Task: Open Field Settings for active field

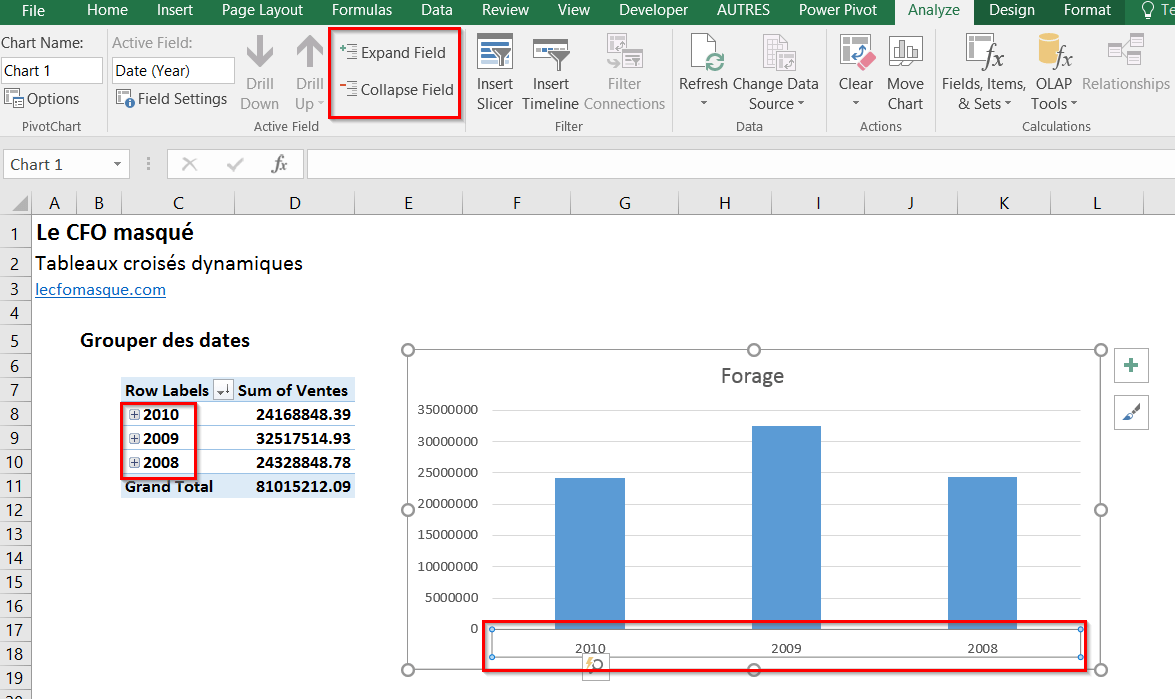Action: pos(172,99)
